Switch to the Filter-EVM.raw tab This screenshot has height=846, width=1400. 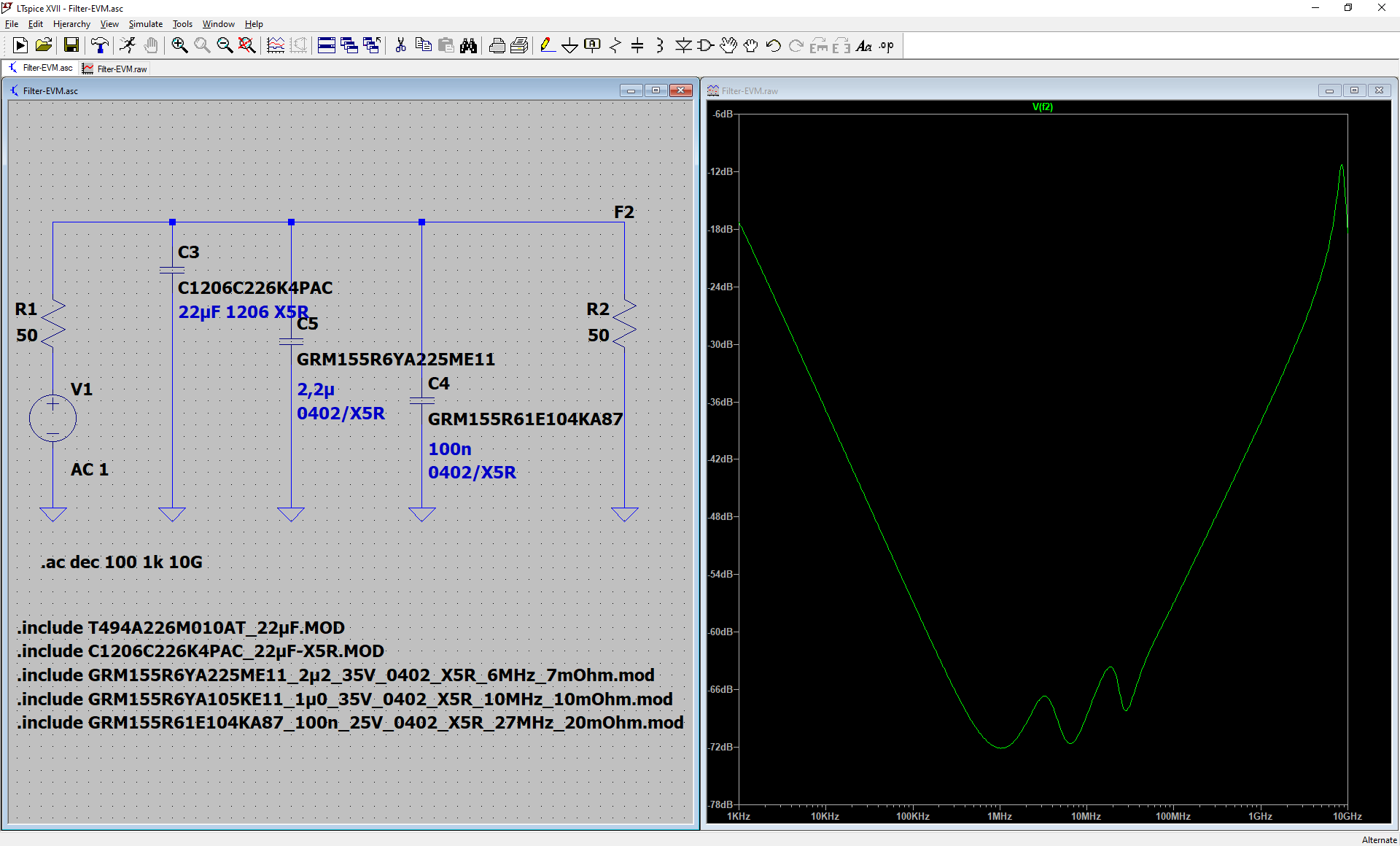point(115,69)
